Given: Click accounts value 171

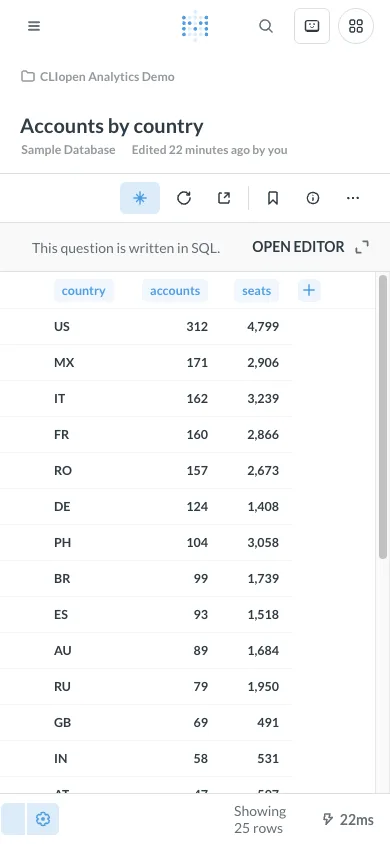Looking at the screenshot, I should point(197,362).
